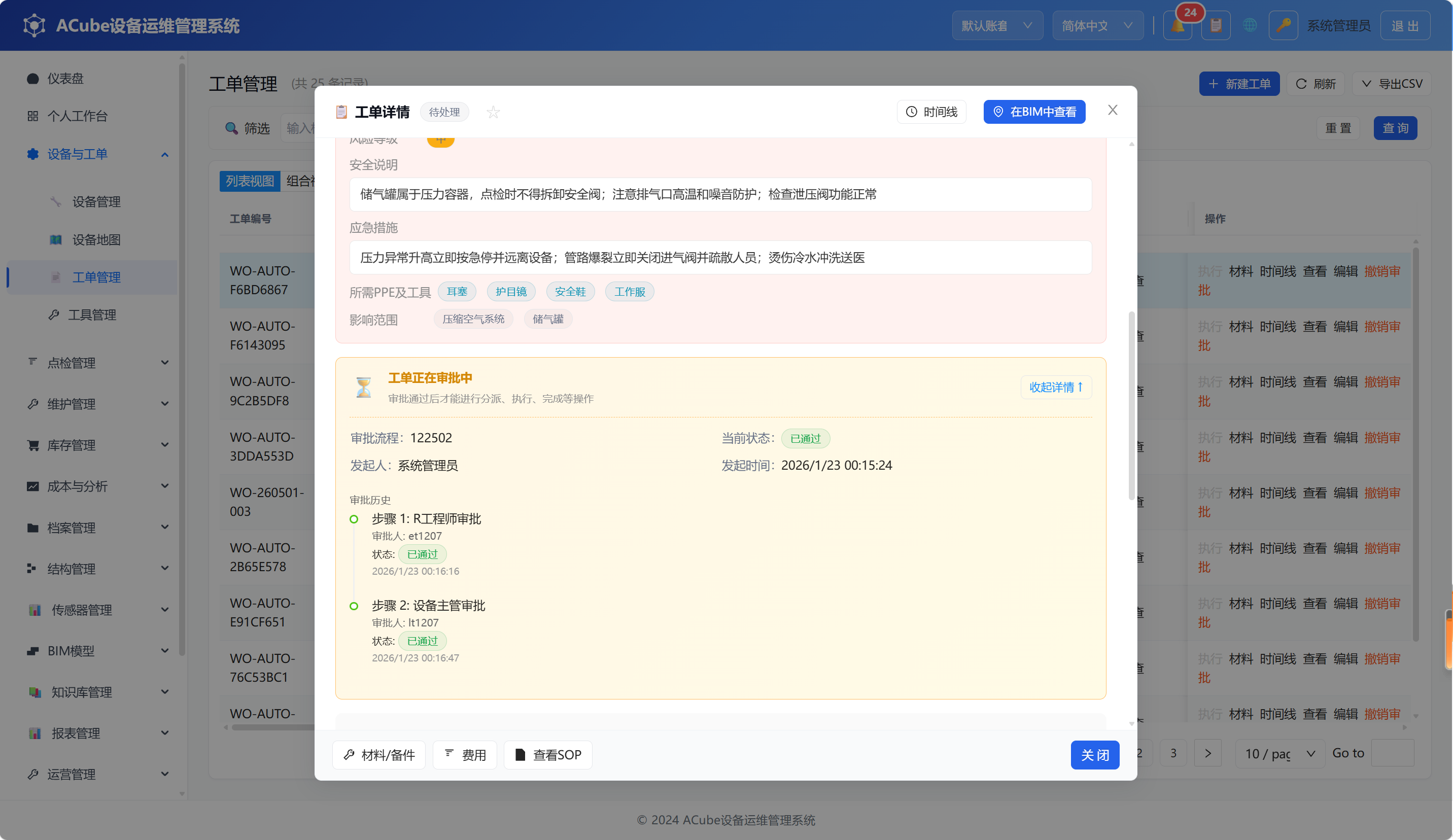This screenshot has height=840, width=1453.
Task: Click 编辑 in WO-AUTO-3DDA553D row
Action: (x=1345, y=438)
